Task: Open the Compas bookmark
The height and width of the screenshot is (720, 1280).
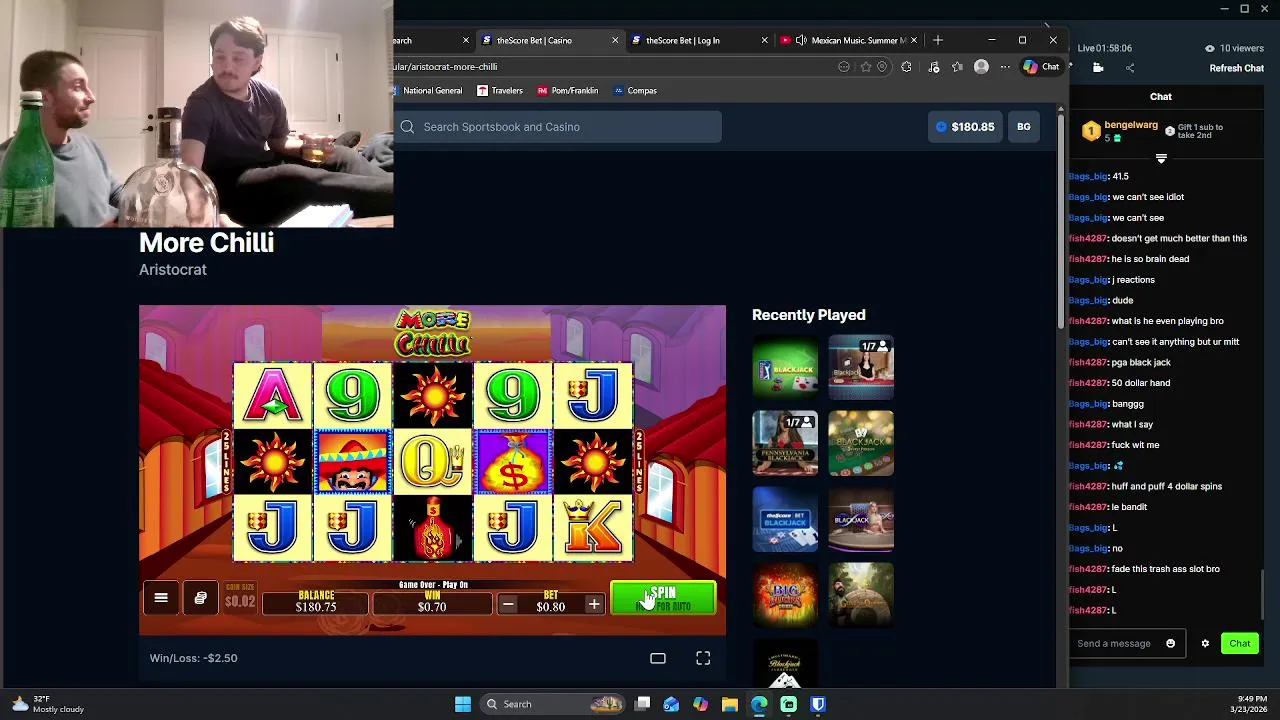Action: click(634, 90)
